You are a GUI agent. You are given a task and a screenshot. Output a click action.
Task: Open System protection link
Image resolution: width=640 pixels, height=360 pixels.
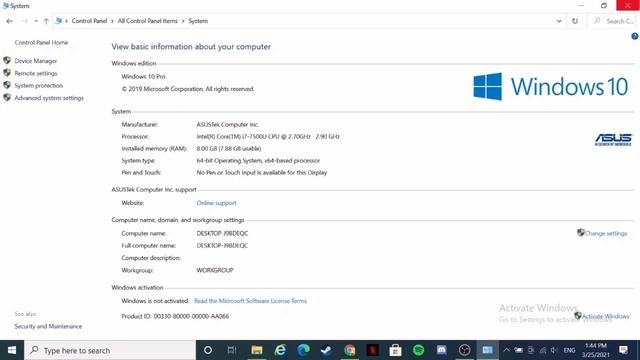[38, 86]
